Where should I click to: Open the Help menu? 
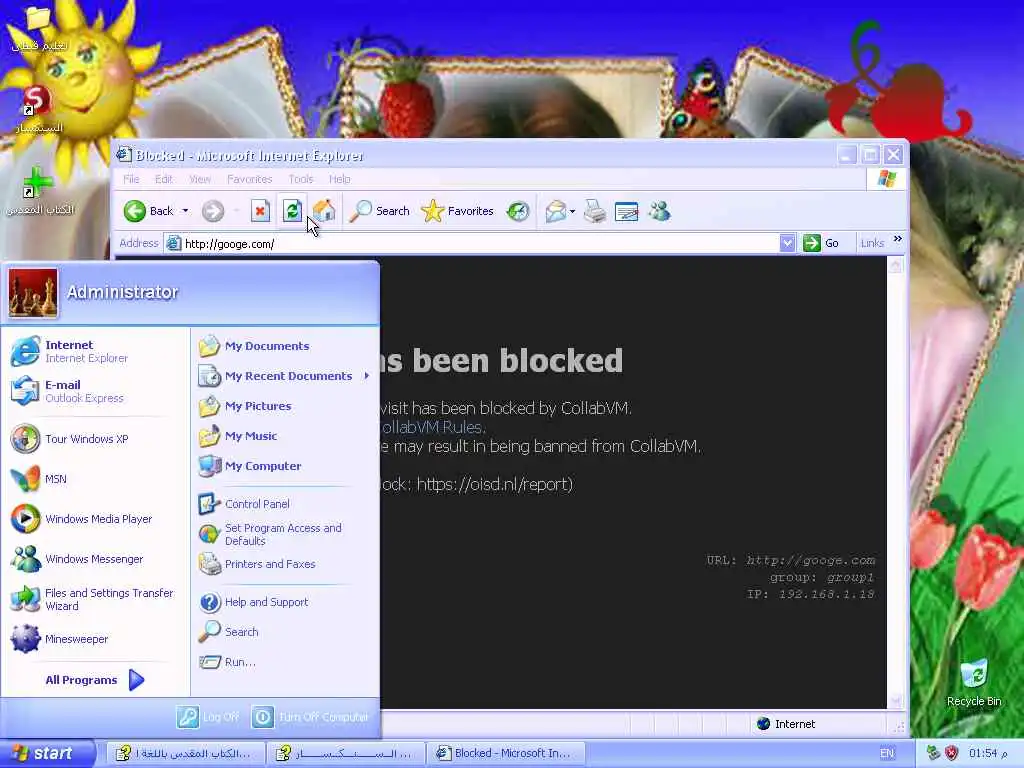[340, 179]
